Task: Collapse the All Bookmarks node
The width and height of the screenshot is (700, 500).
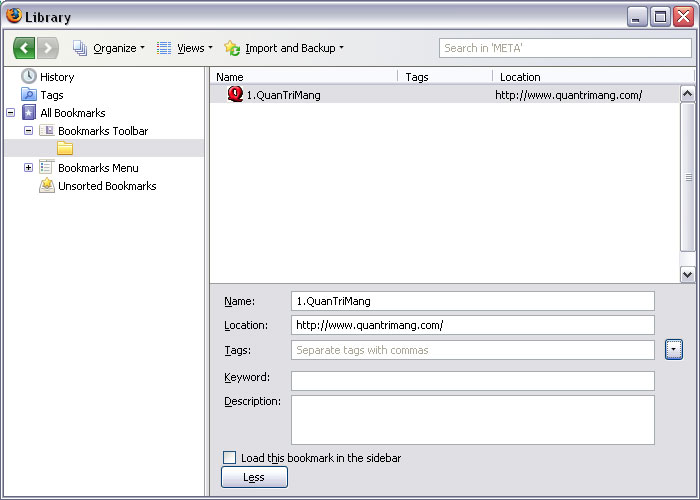Action: (x=11, y=112)
